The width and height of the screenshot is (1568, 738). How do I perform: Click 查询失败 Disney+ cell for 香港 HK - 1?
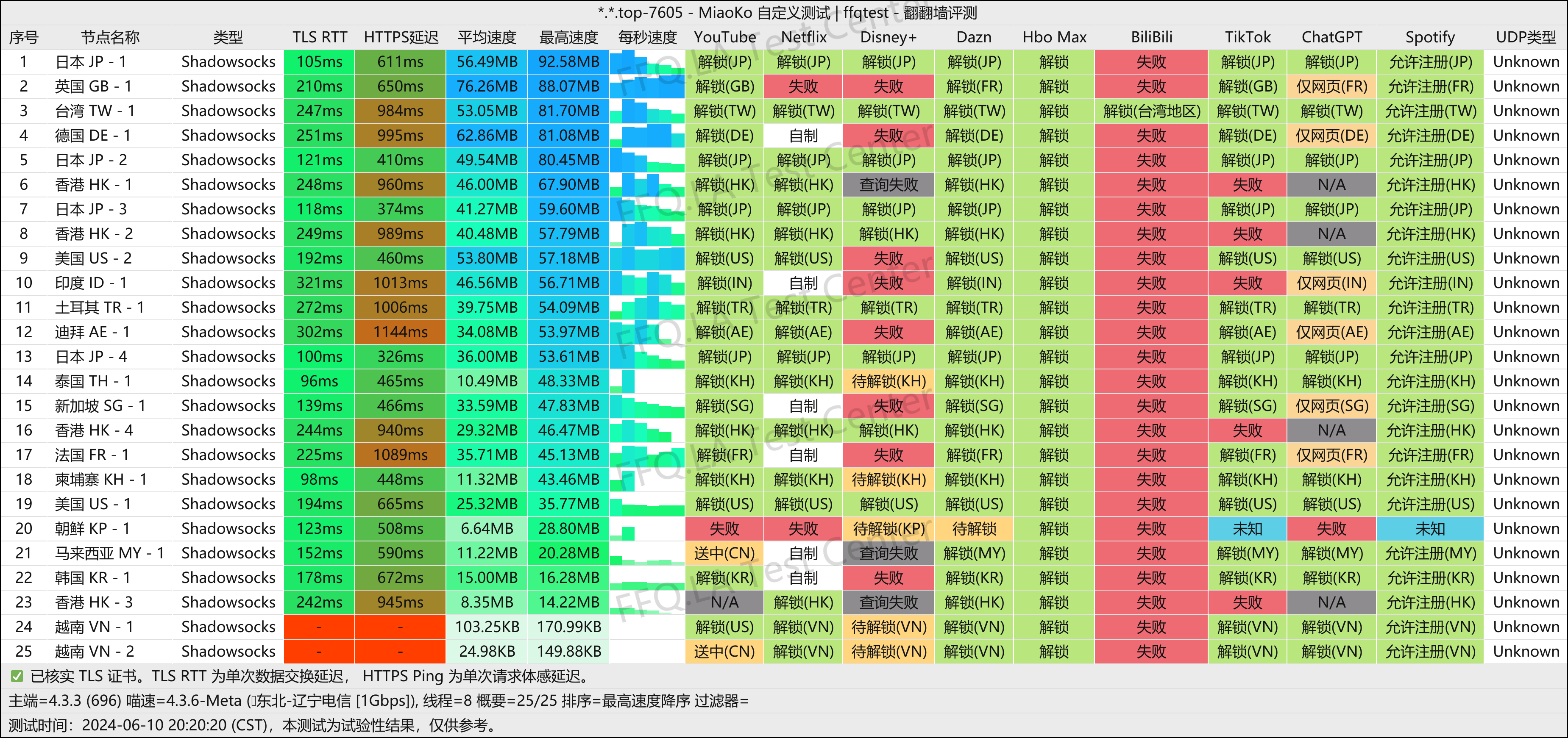click(x=888, y=184)
